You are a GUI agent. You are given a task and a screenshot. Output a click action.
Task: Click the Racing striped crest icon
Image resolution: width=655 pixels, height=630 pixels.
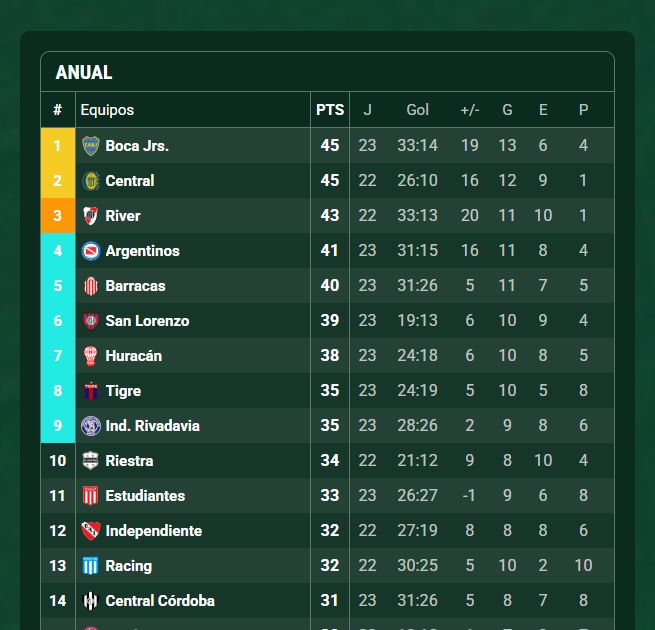coord(91,566)
